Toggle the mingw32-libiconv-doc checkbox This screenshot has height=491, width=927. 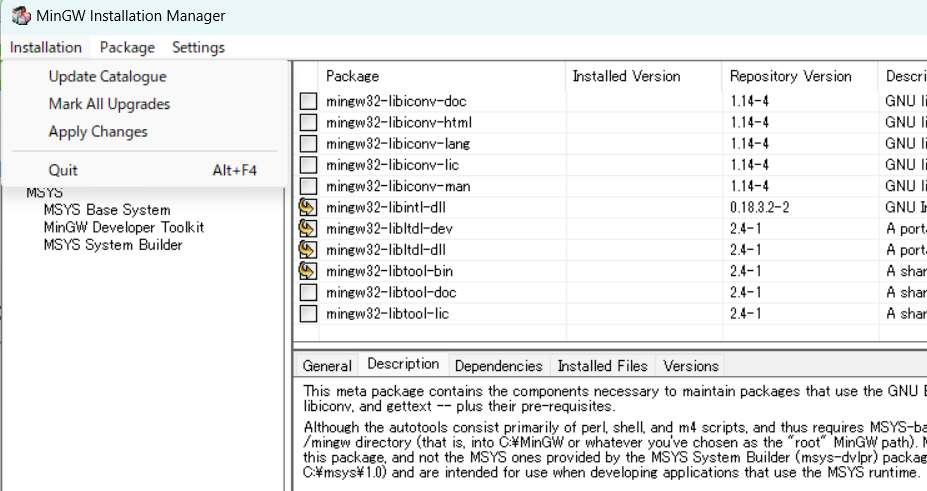[308, 101]
